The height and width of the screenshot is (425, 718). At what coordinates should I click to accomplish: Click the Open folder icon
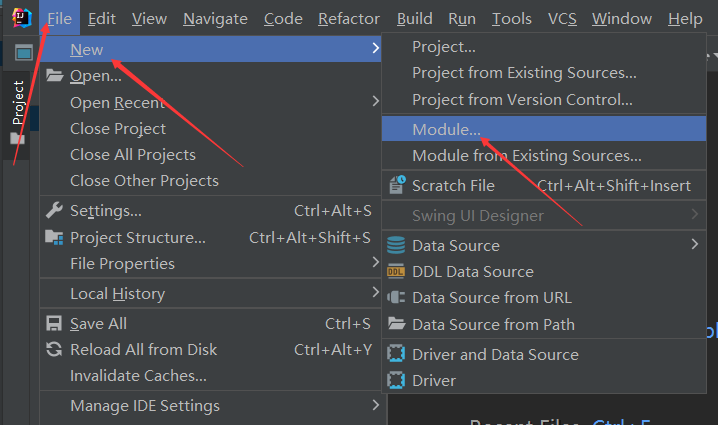click(x=54, y=77)
